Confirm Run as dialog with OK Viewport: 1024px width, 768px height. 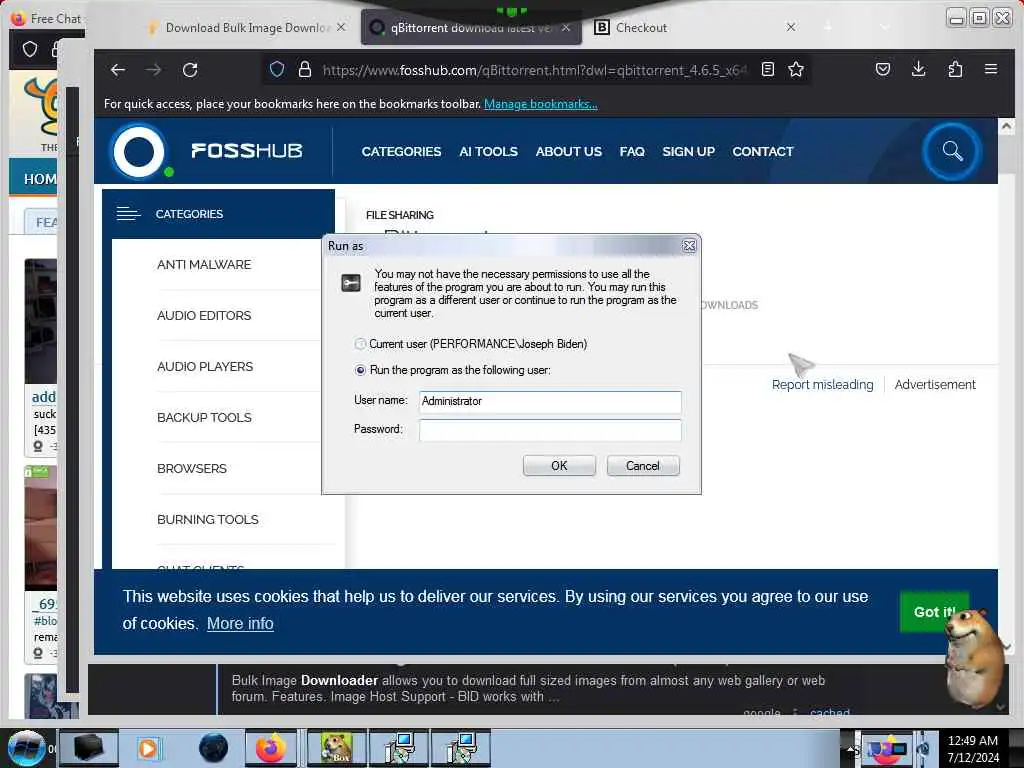[559, 466]
